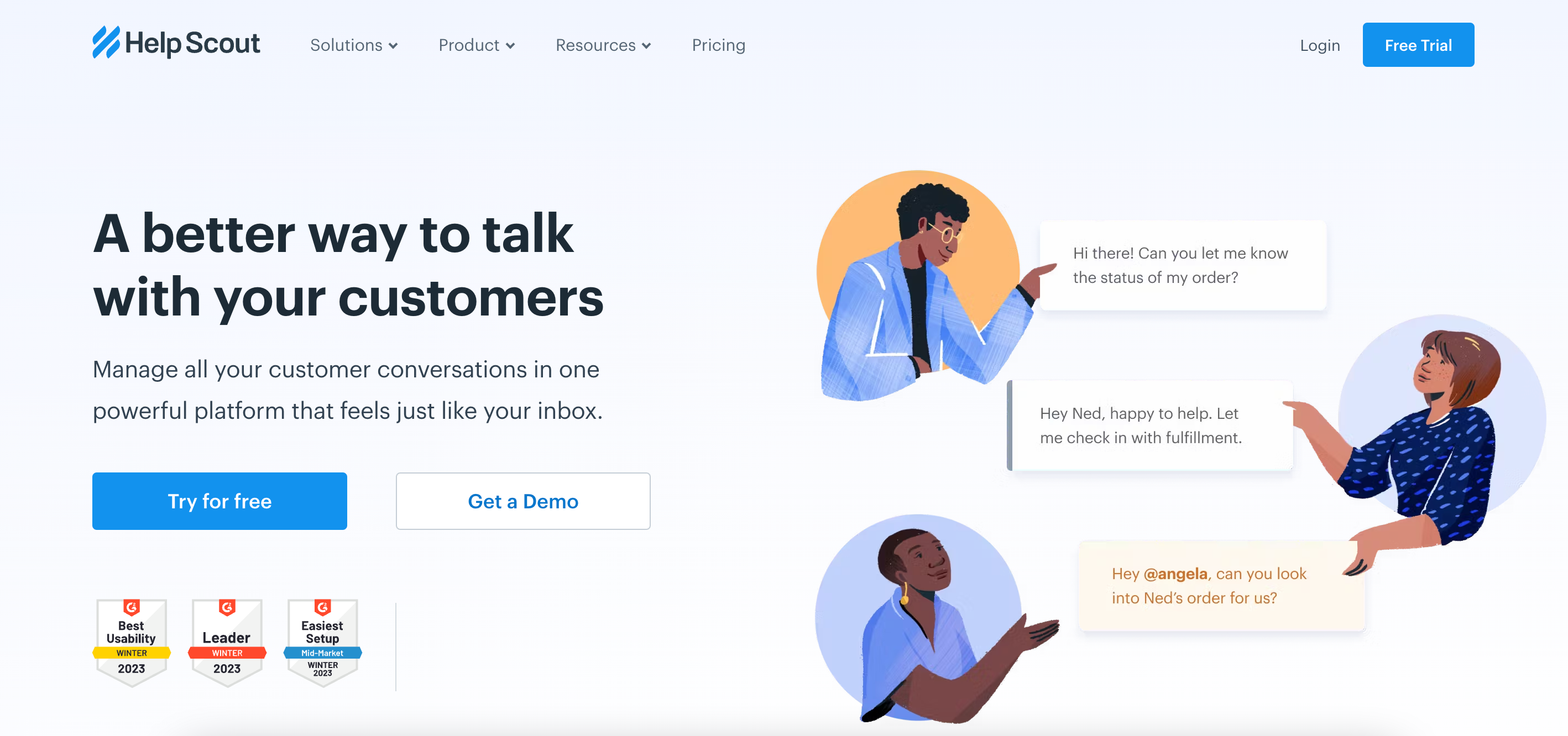Image resolution: width=1568 pixels, height=736 pixels.
Task: Click the Help Scout logo icon
Action: click(106, 42)
